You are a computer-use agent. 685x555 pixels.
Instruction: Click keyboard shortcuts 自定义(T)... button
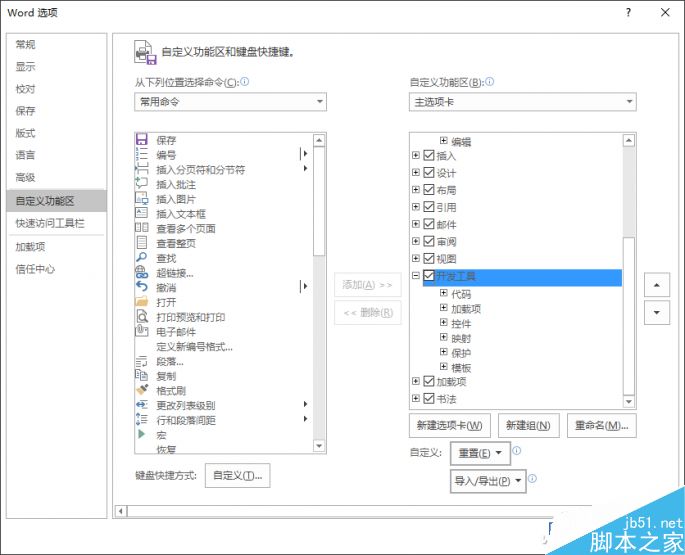(238, 475)
